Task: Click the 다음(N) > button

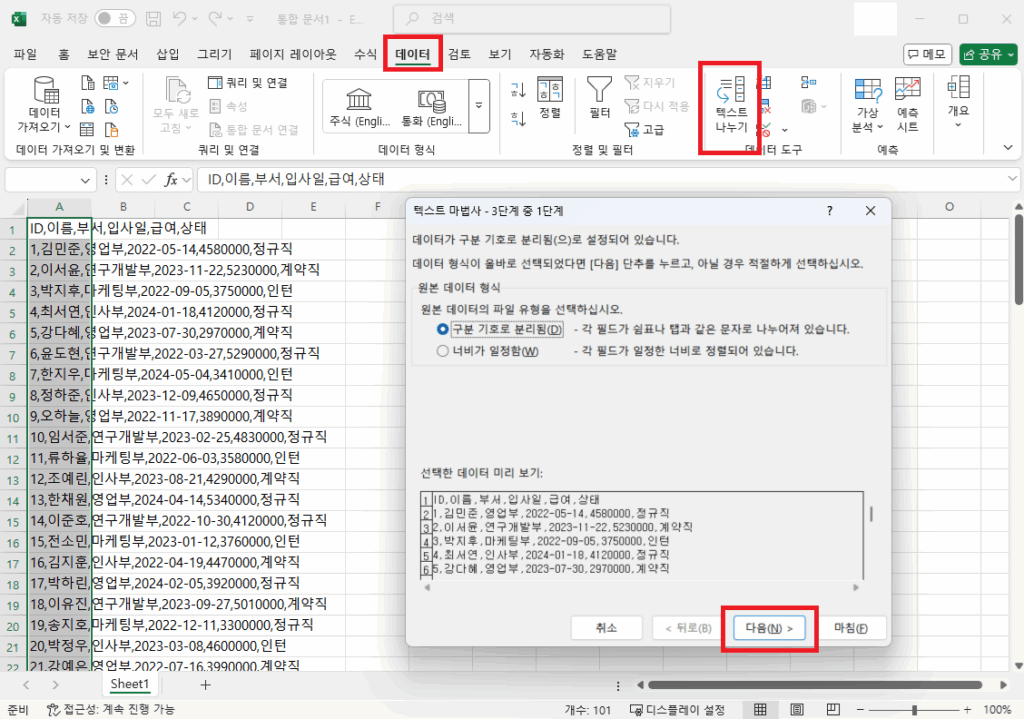Action: (x=768, y=628)
